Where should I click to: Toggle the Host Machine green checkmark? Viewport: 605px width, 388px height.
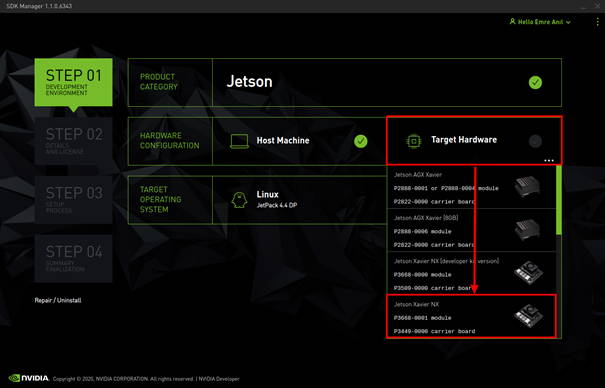tap(361, 141)
